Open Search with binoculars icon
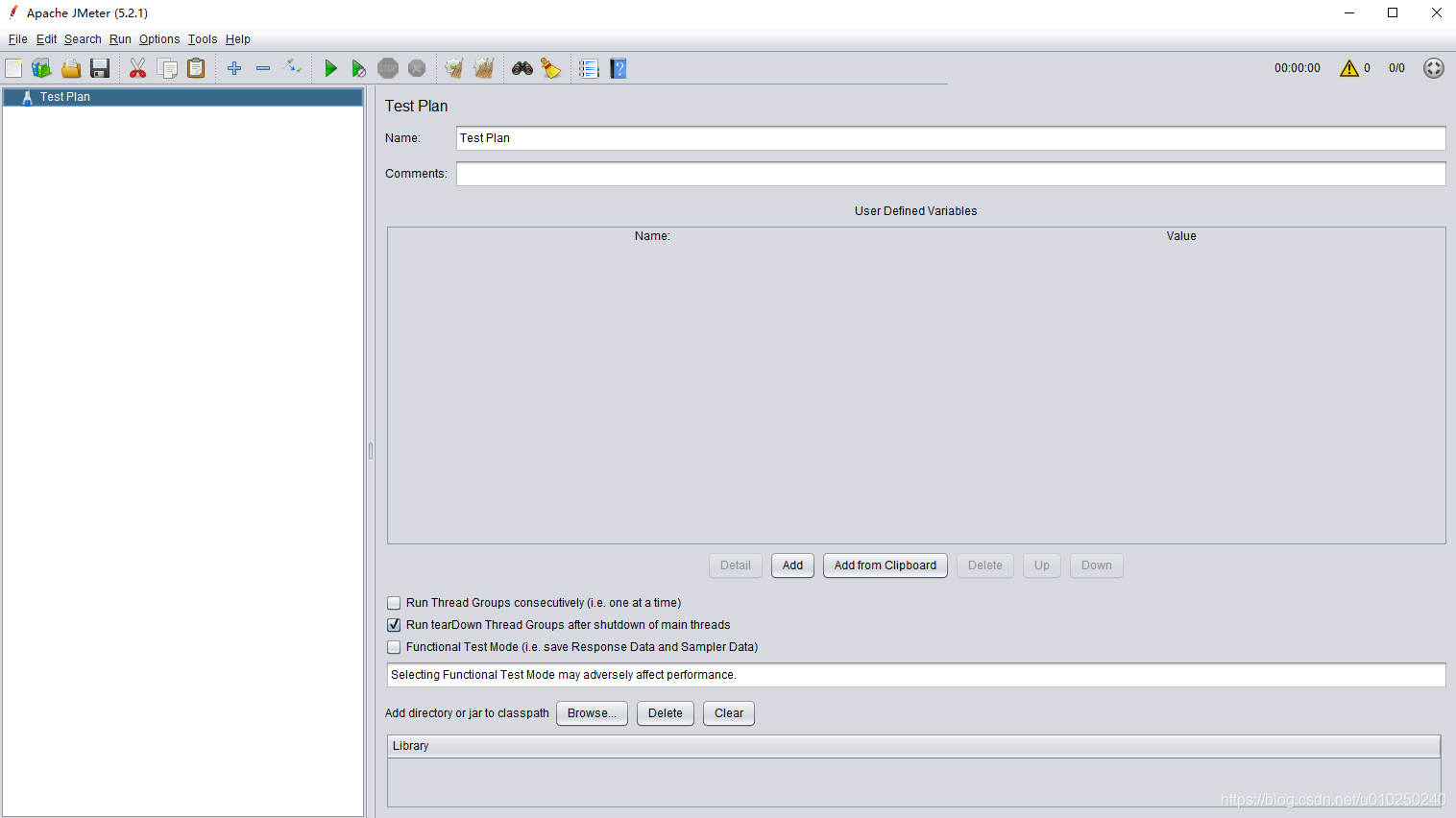Image resolution: width=1456 pixels, height=818 pixels. 522,68
